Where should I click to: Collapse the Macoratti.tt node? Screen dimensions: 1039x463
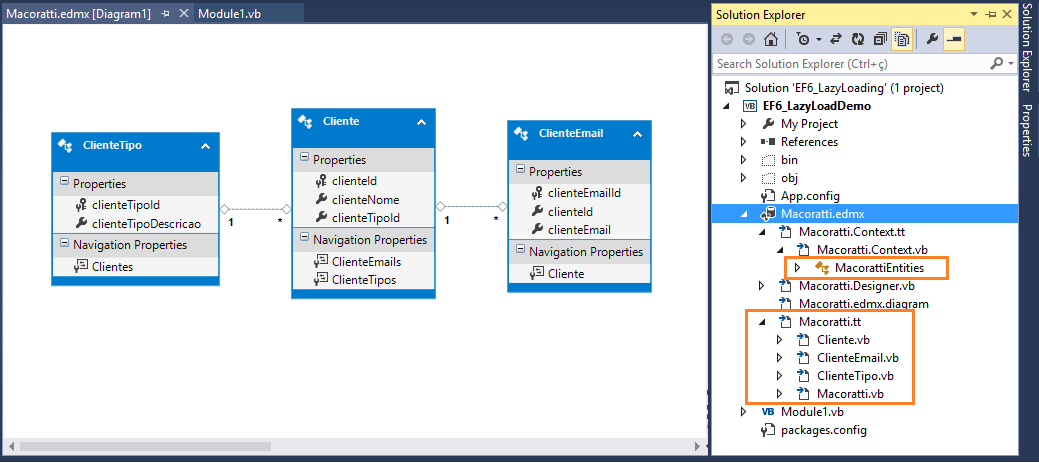pyautogui.click(x=762, y=323)
